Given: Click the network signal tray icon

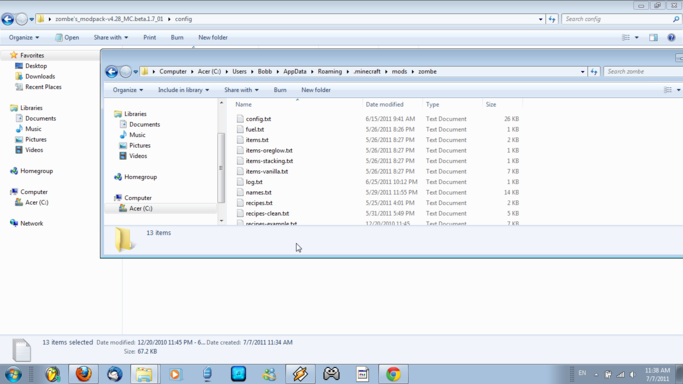Looking at the screenshot, I should pyautogui.click(x=621, y=374).
